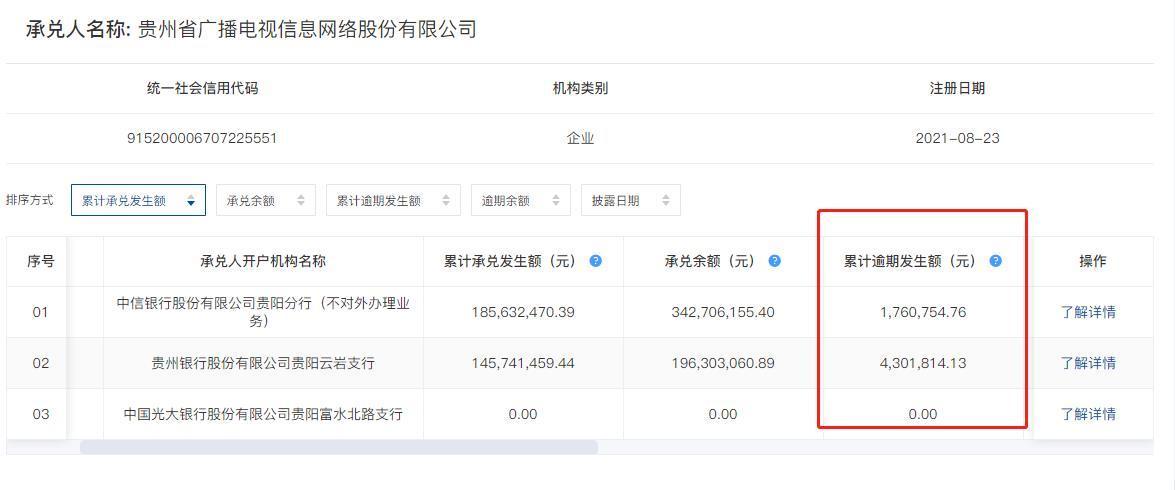This screenshot has height=490, width=1175.
Task: Click 统一社会信用代码 header label
Action: click(202, 88)
